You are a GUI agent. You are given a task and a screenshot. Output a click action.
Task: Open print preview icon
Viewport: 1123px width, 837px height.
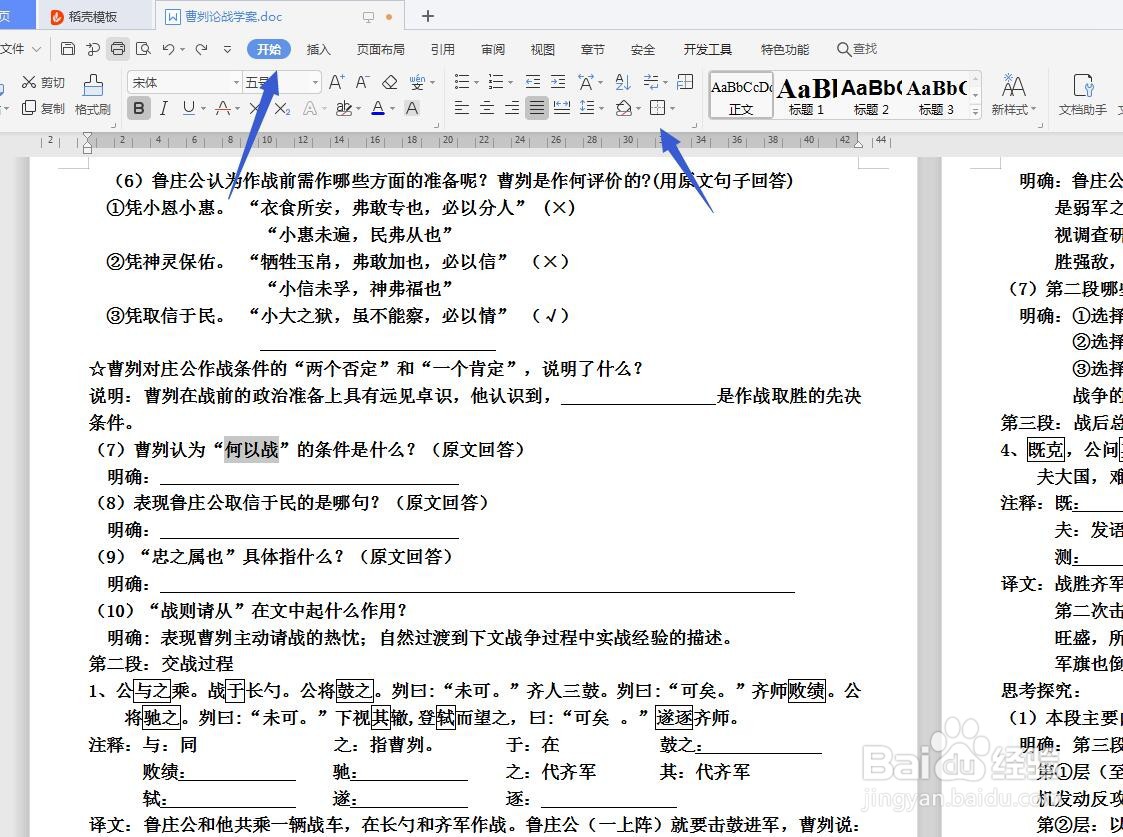[143, 48]
